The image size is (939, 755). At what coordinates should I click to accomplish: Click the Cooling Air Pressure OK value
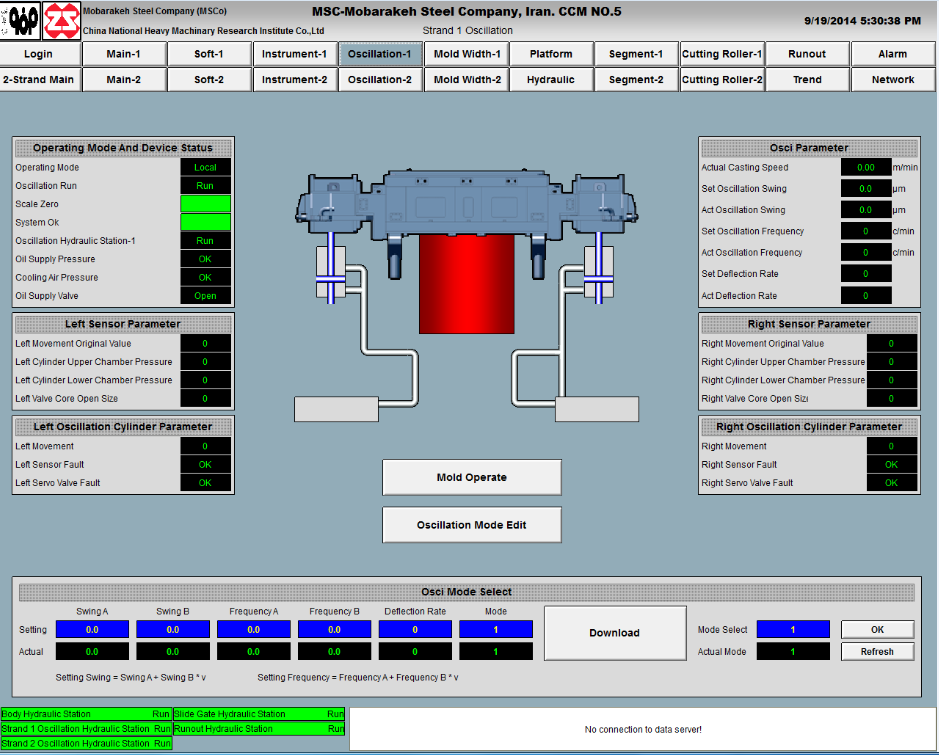pos(205,278)
